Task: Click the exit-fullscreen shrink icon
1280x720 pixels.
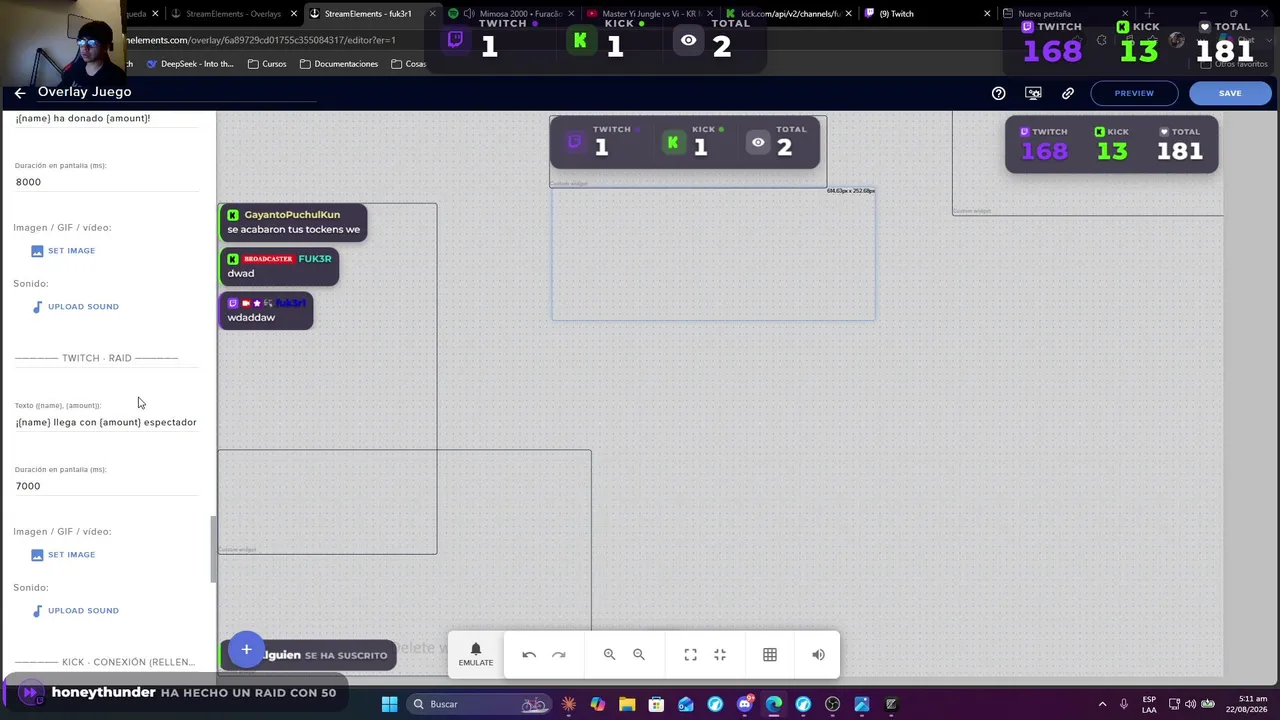Action: coord(720,655)
